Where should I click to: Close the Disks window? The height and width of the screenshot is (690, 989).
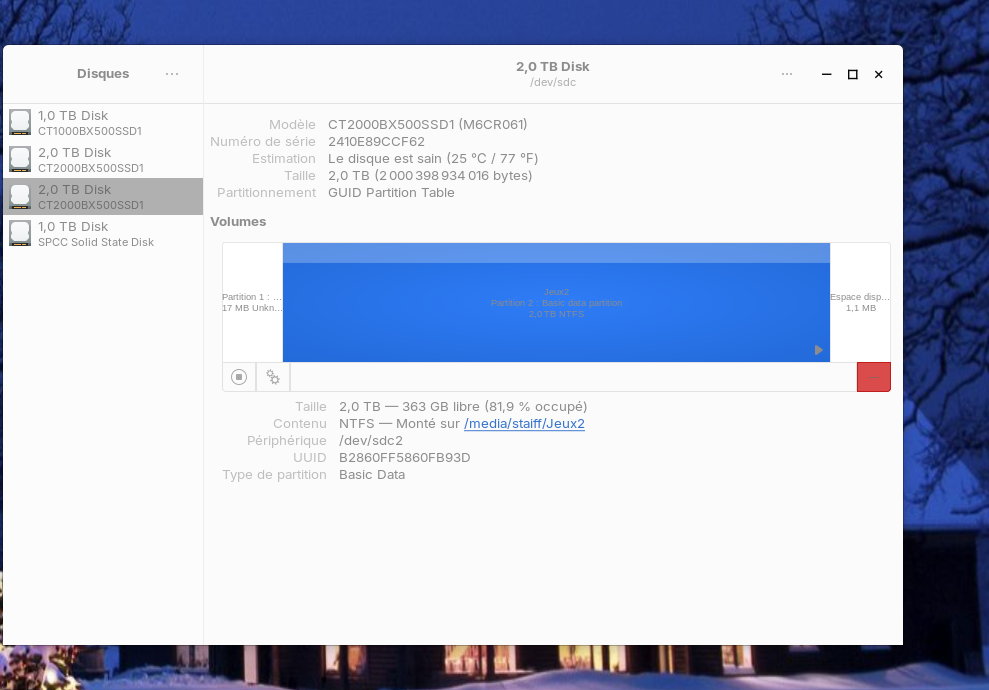[878, 74]
